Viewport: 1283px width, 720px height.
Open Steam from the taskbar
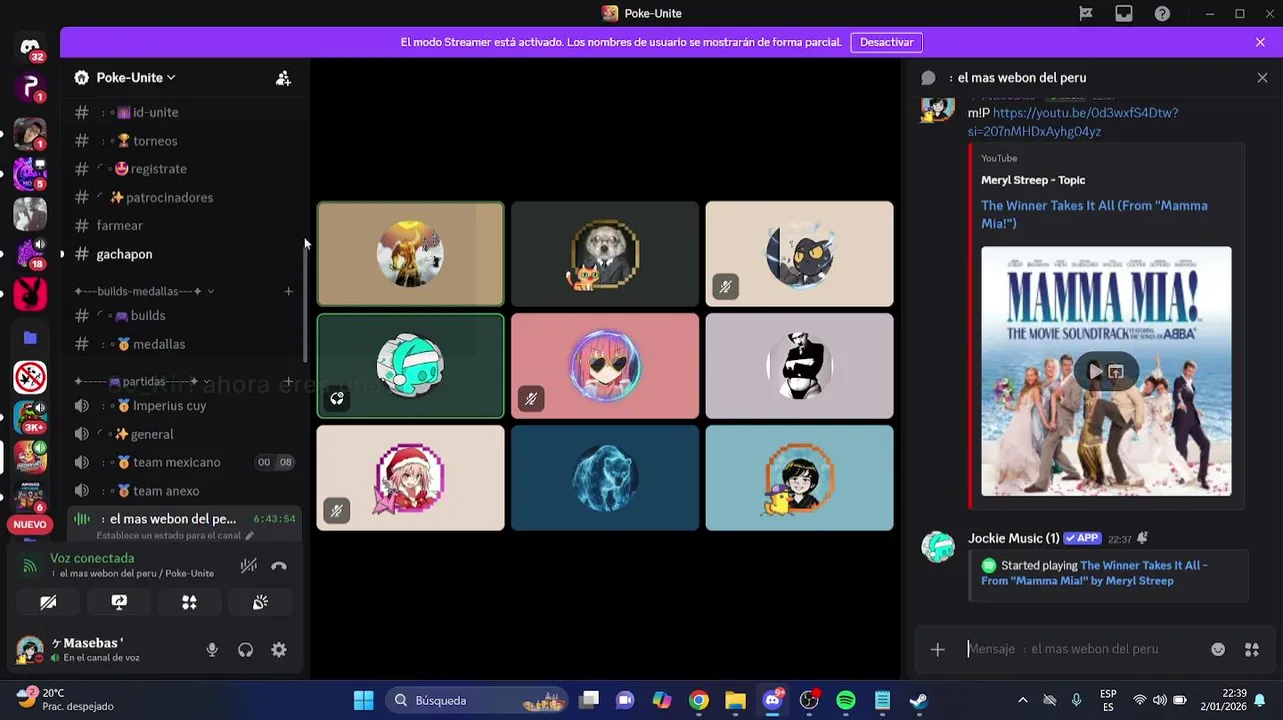tap(919, 700)
